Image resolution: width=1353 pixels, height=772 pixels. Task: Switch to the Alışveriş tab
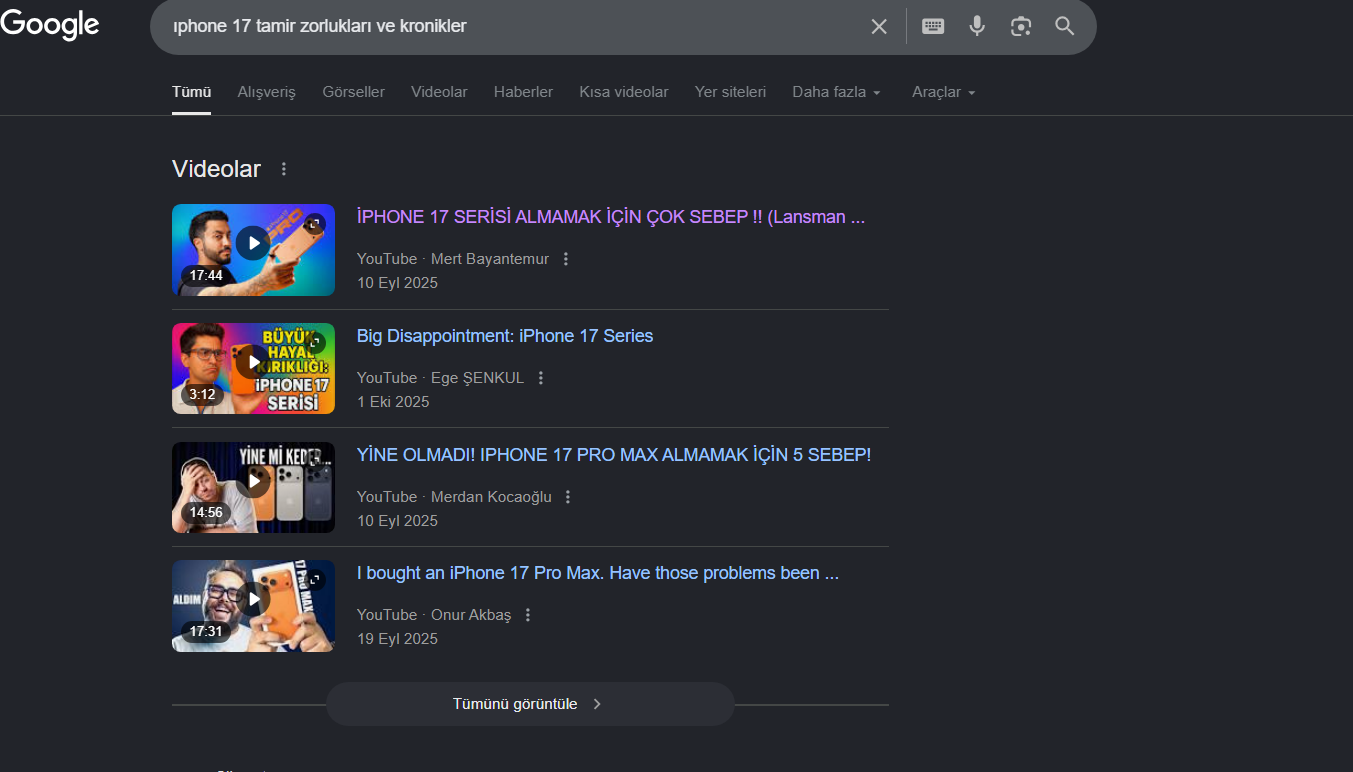pyautogui.click(x=267, y=92)
